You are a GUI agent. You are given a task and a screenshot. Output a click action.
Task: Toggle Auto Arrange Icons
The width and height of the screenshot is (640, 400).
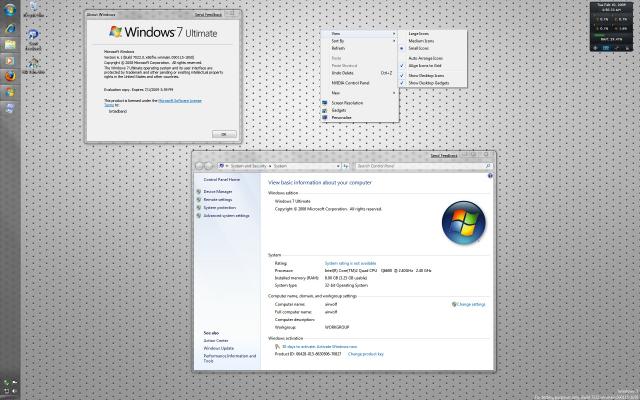pos(425,58)
